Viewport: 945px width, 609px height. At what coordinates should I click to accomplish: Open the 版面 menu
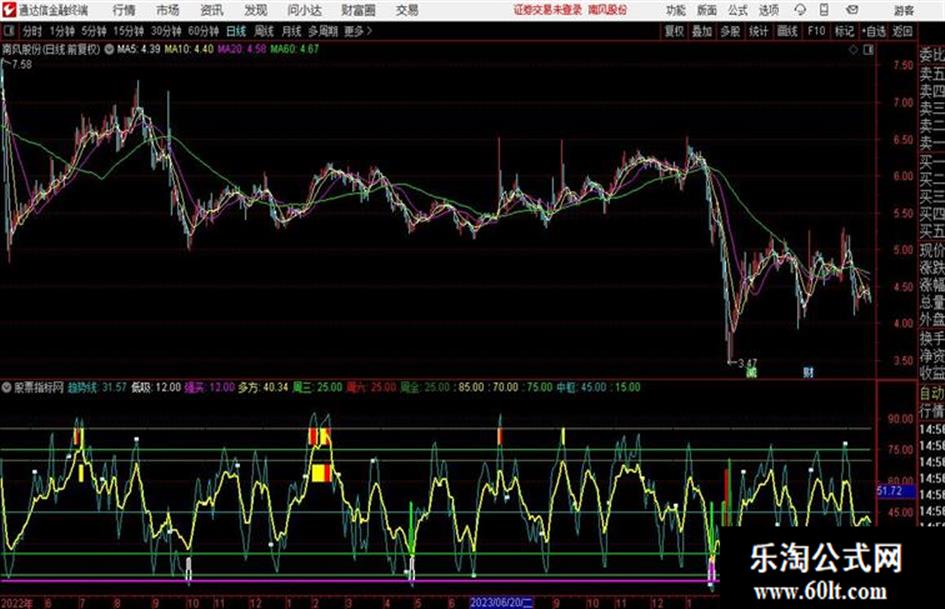click(x=706, y=10)
